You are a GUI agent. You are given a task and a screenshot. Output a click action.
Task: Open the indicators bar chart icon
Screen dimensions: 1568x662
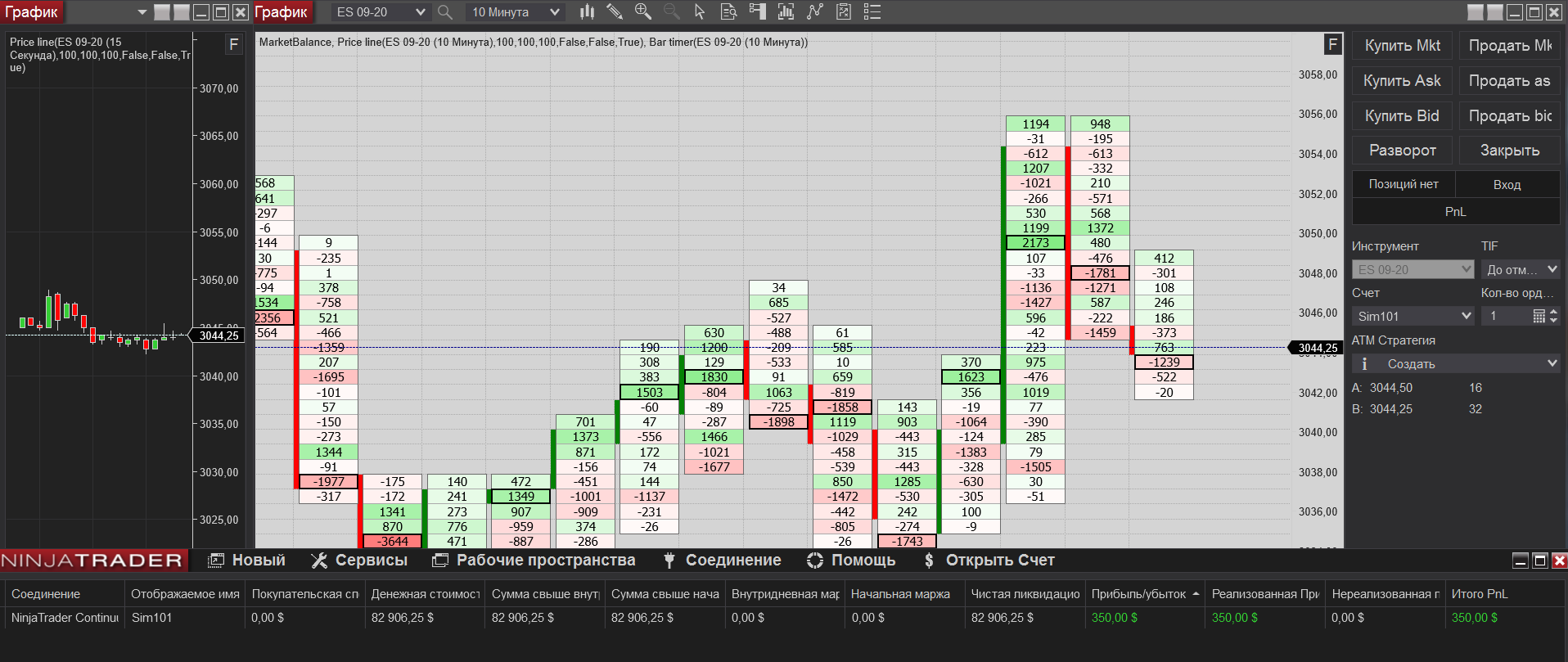[x=786, y=11]
